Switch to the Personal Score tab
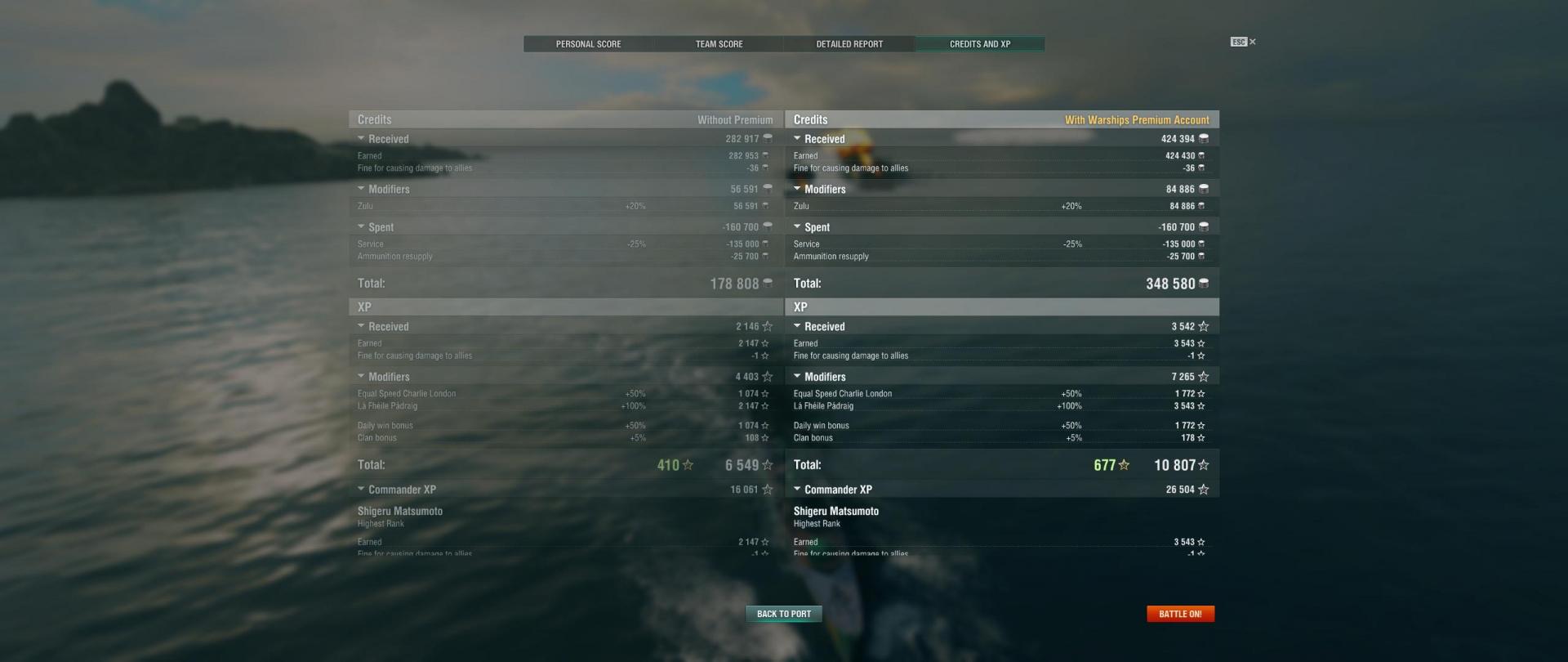The width and height of the screenshot is (1568, 662). [588, 44]
